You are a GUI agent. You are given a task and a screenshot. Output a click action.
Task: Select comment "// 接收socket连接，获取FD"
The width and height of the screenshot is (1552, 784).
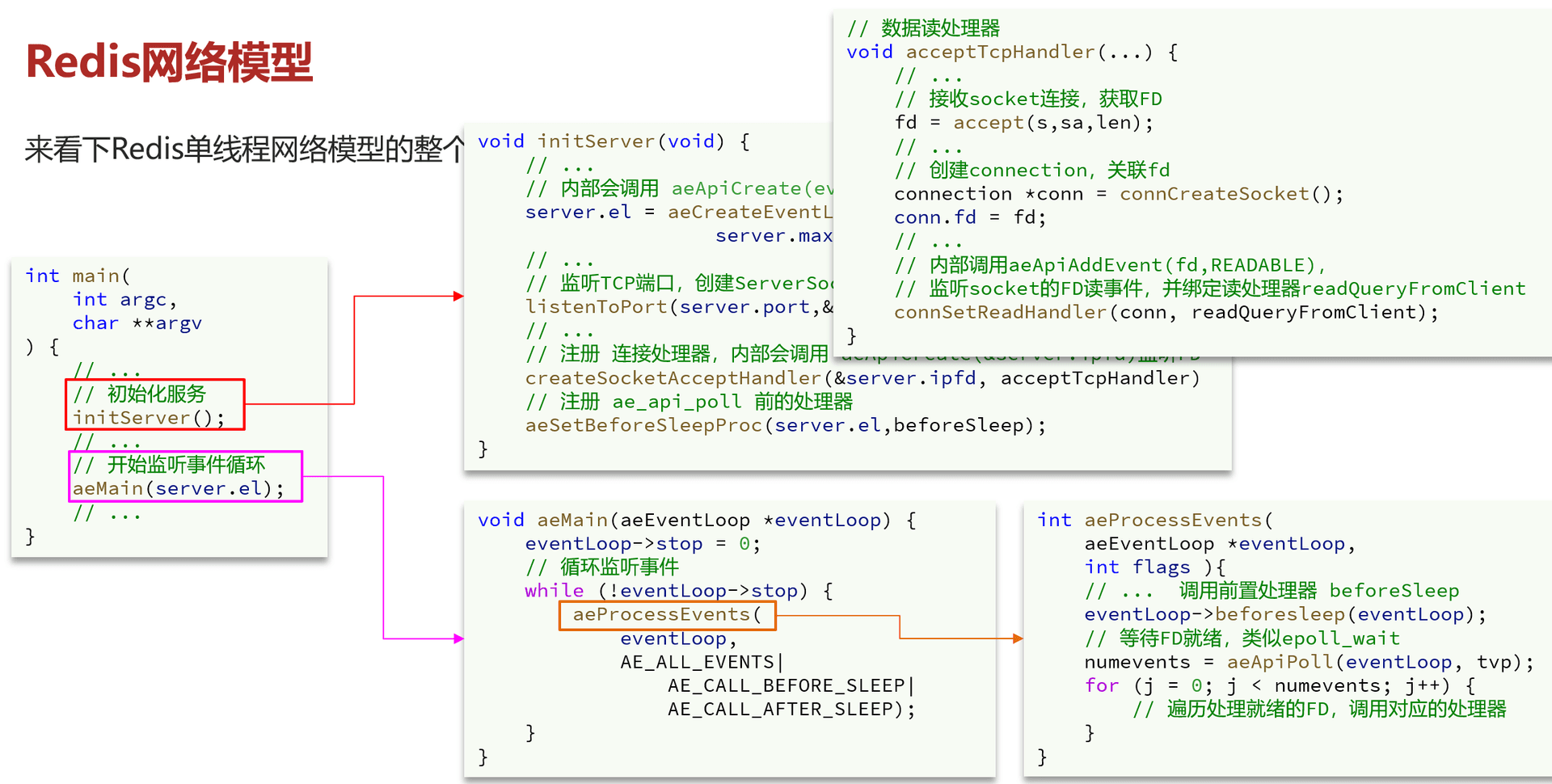click(1028, 99)
